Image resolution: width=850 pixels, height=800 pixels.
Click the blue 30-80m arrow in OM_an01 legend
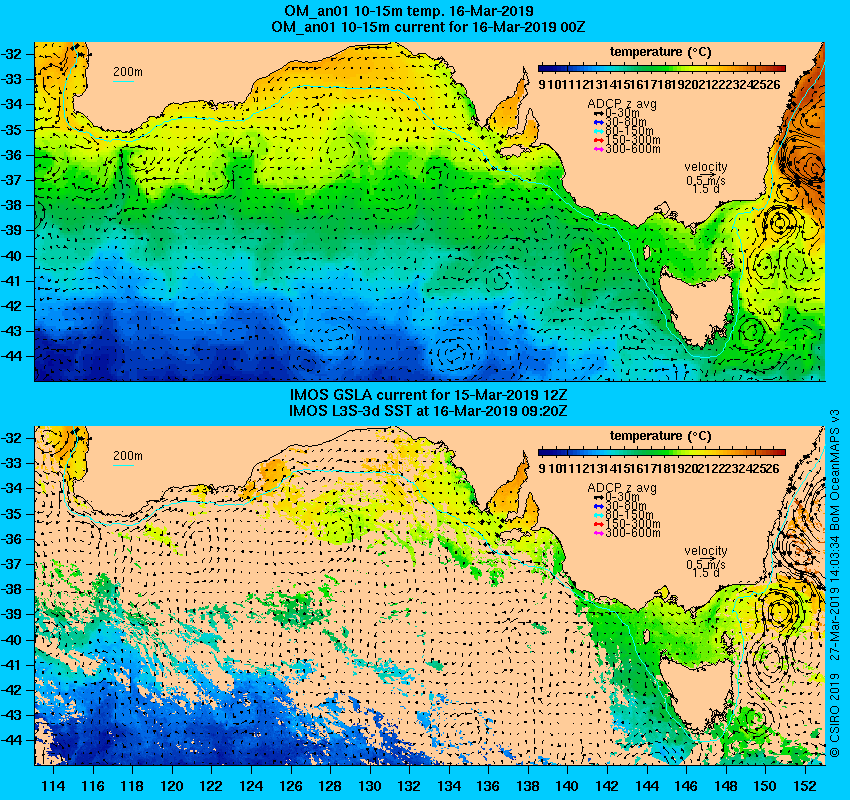coord(598,122)
